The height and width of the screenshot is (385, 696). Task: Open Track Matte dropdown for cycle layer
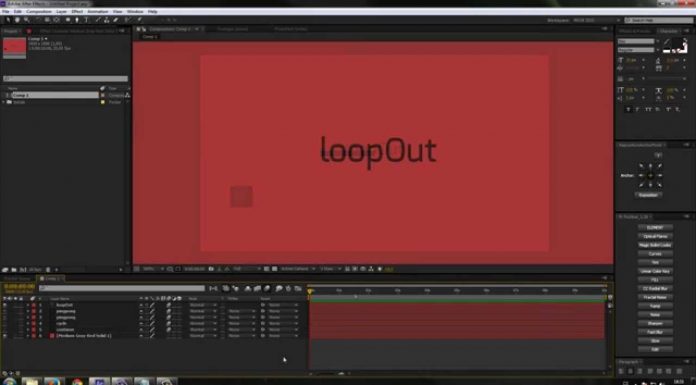coord(242,324)
